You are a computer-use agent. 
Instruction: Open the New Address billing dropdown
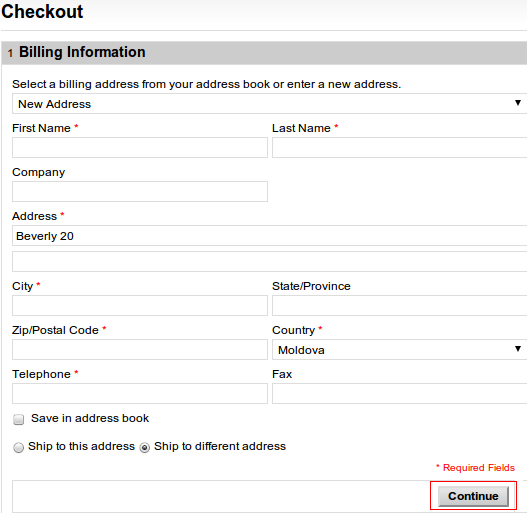[270, 104]
